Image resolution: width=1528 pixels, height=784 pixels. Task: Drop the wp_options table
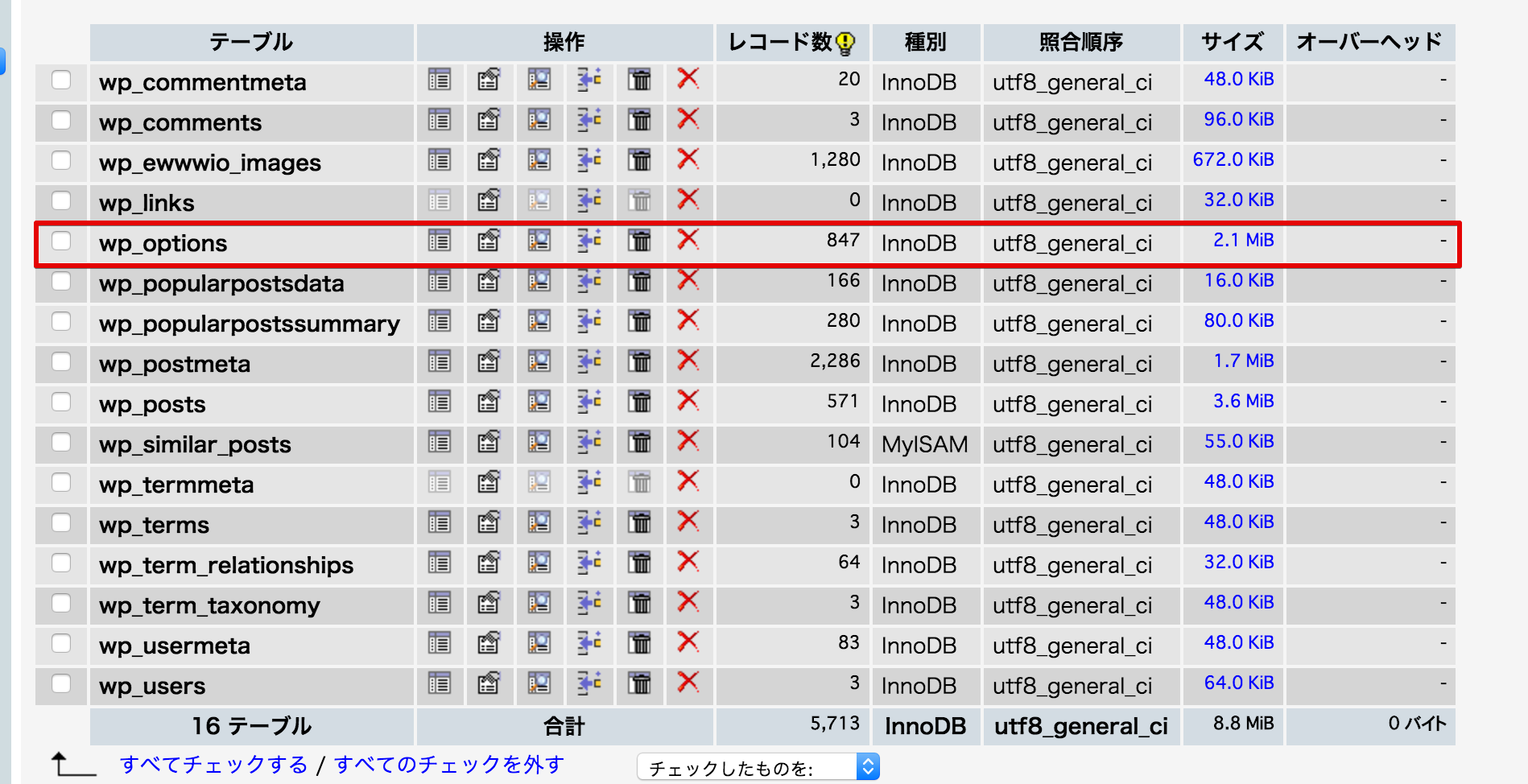coord(688,240)
